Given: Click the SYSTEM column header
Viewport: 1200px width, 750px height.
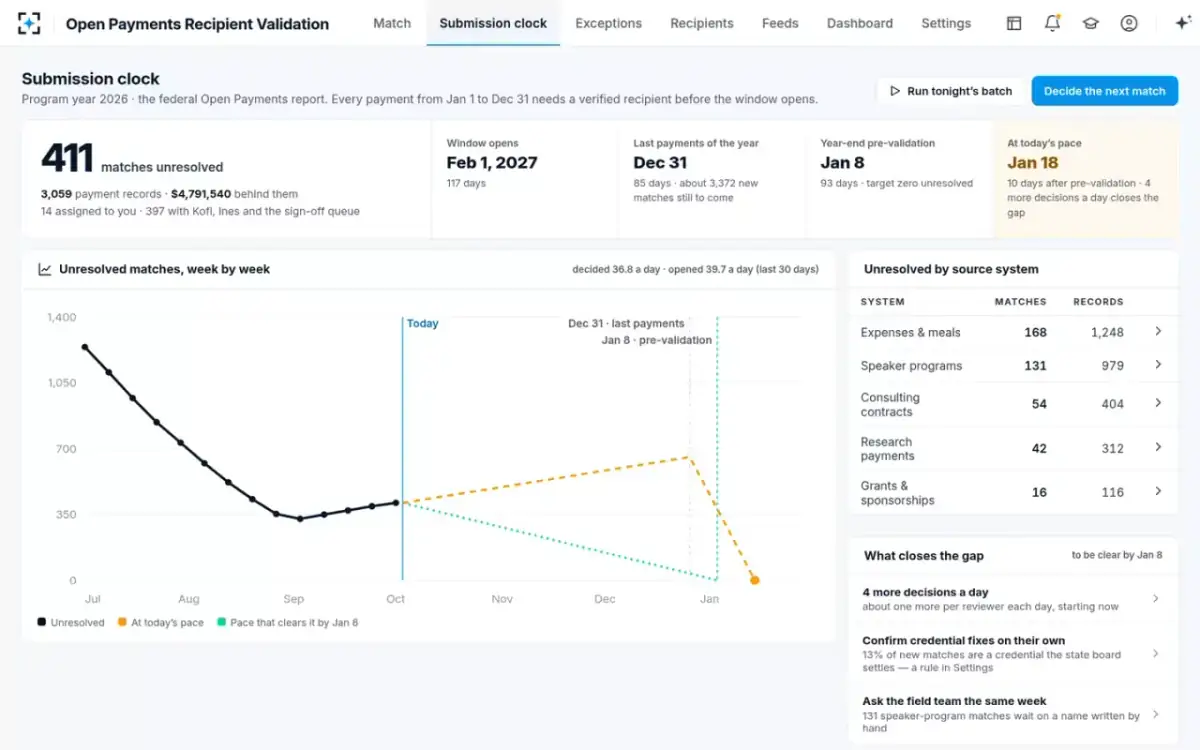Looking at the screenshot, I should pos(883,301).
